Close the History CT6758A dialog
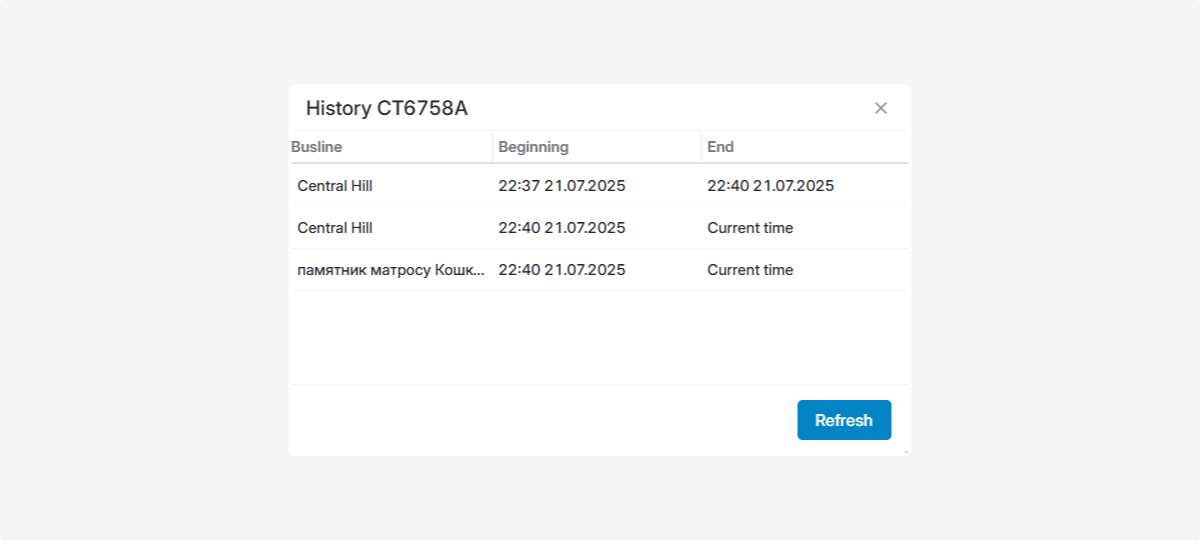 (881, 108)
